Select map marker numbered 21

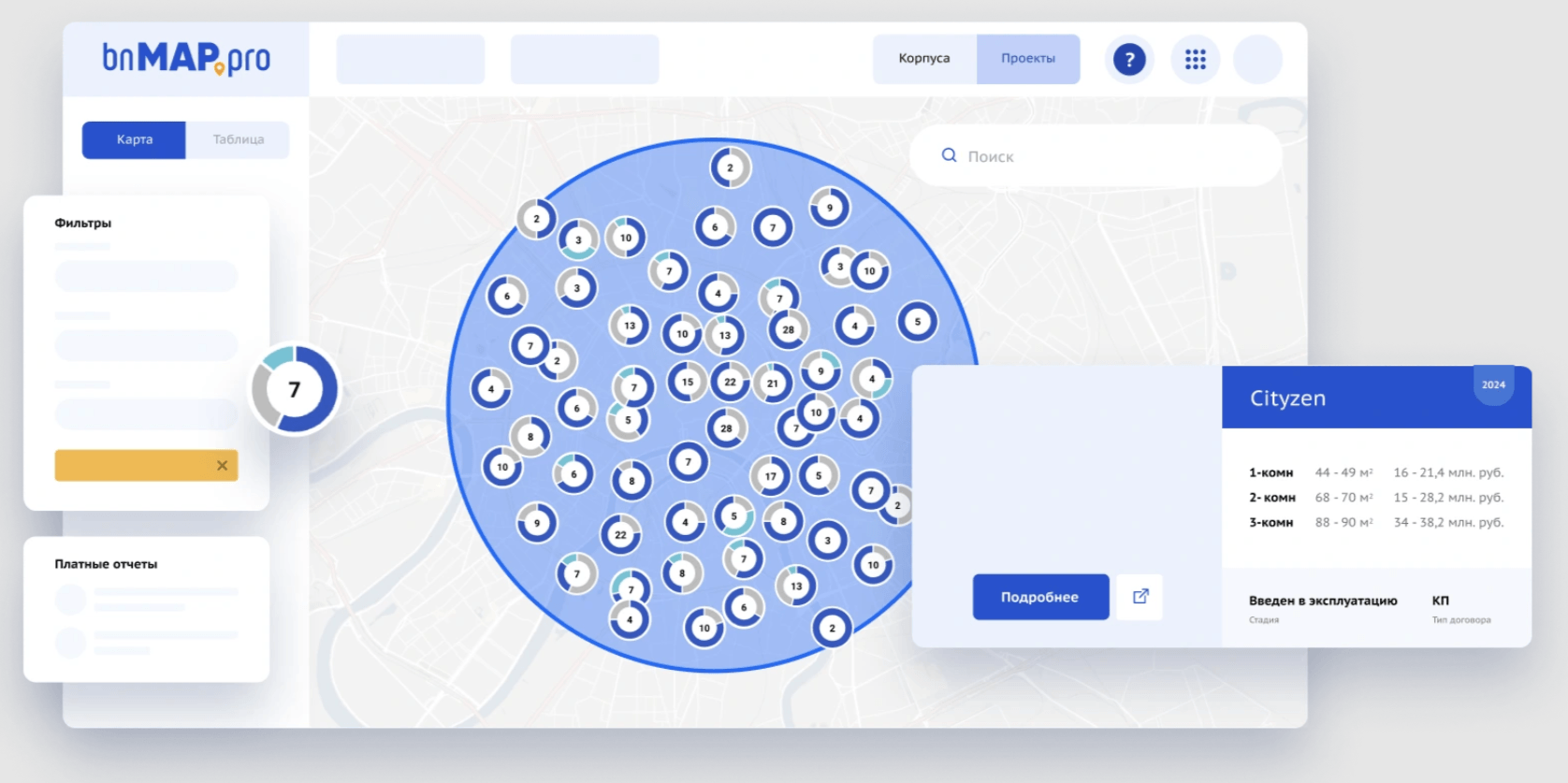(773, 383)
